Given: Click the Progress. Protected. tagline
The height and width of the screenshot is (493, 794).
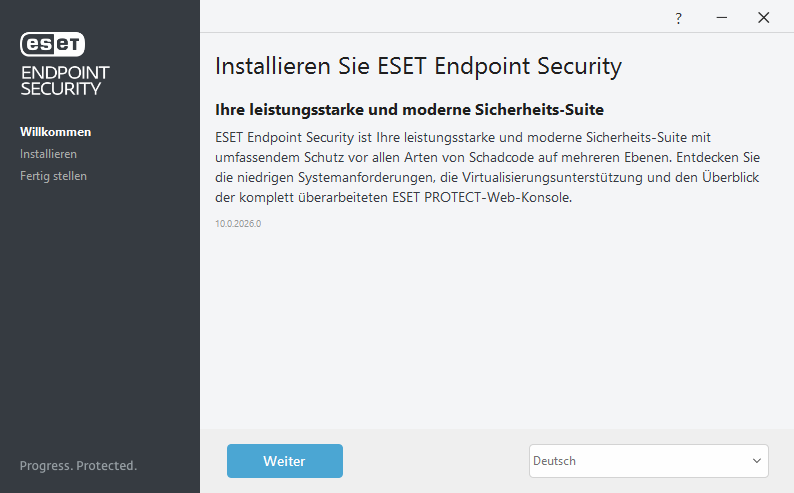Looking at the screenshot, I should 78,466.
